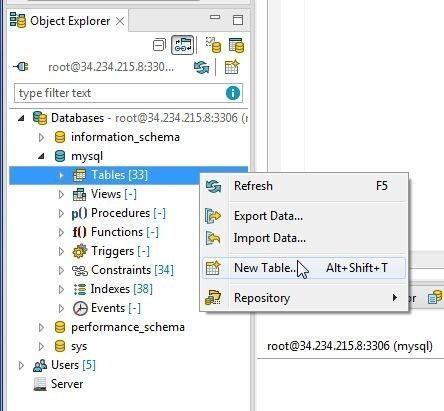The image size is (444, 411).
Task: Select the Server tree item
Action: [x=67, y=384]
